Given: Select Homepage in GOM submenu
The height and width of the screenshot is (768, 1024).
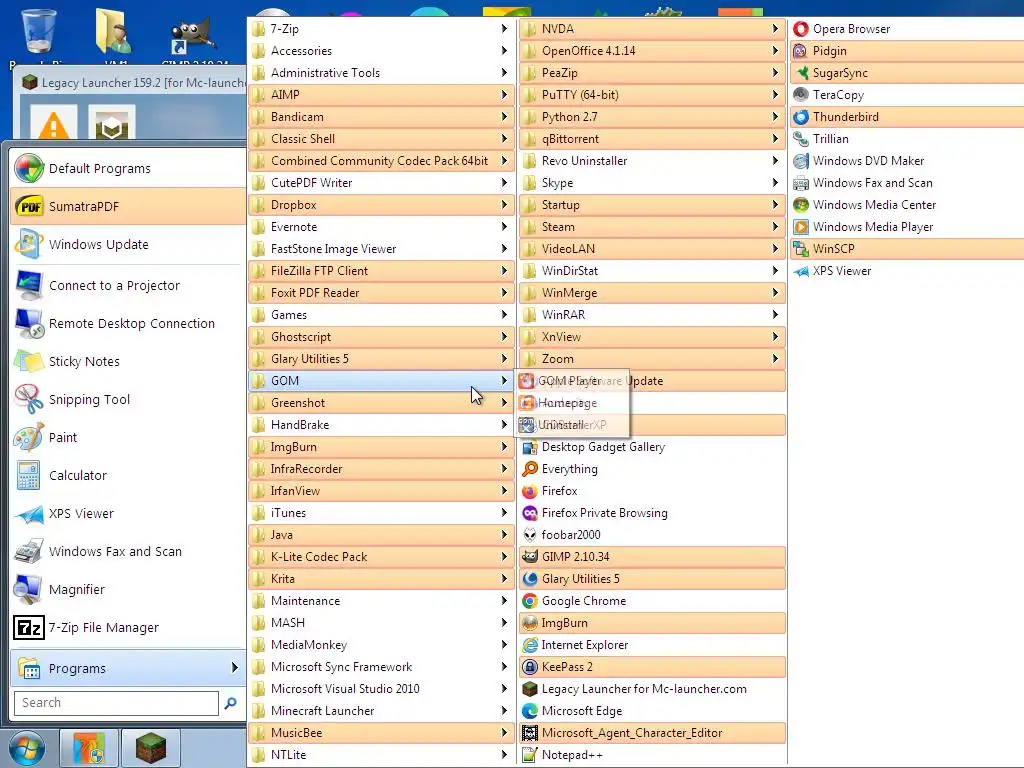Looking at the screenshot, I should pyautogui.click(x=572, y=403).
